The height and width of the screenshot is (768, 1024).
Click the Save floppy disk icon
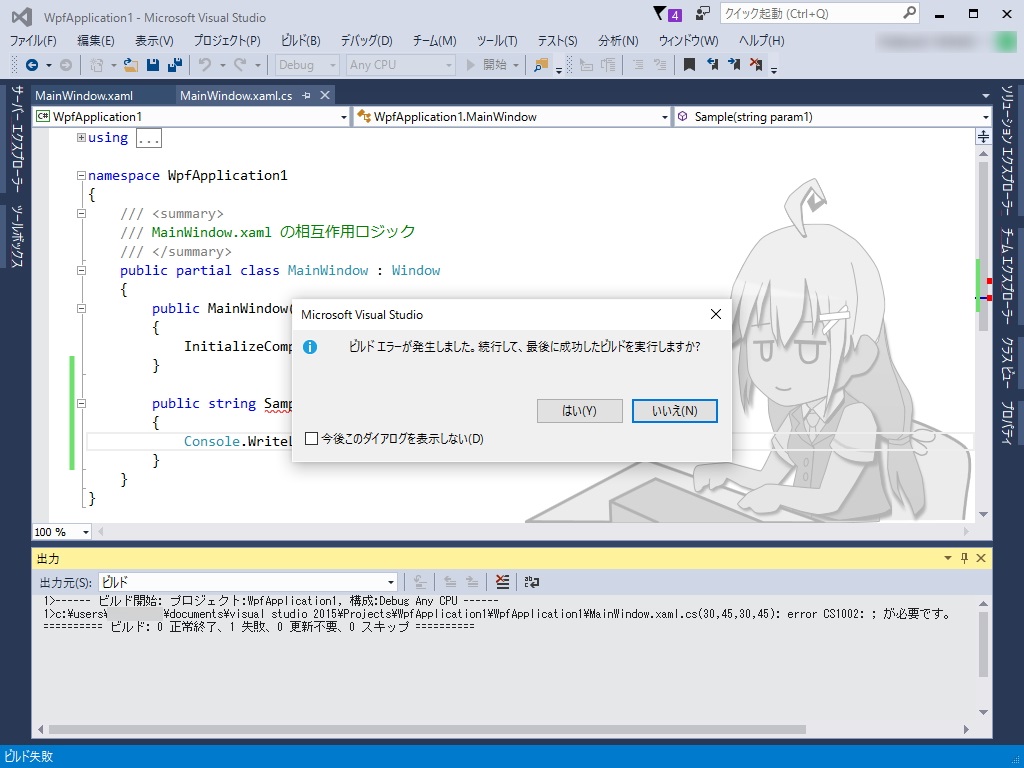[153, 65]
